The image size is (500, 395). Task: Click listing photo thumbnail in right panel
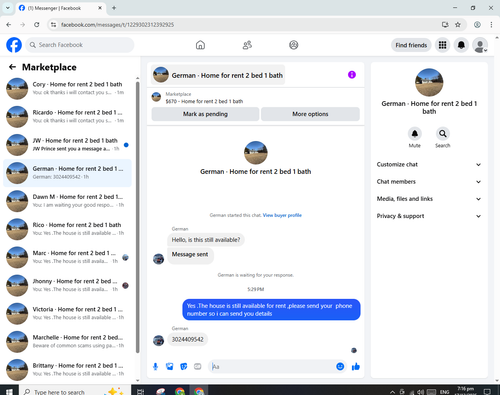pyautogui.click(x=429, y=82)
